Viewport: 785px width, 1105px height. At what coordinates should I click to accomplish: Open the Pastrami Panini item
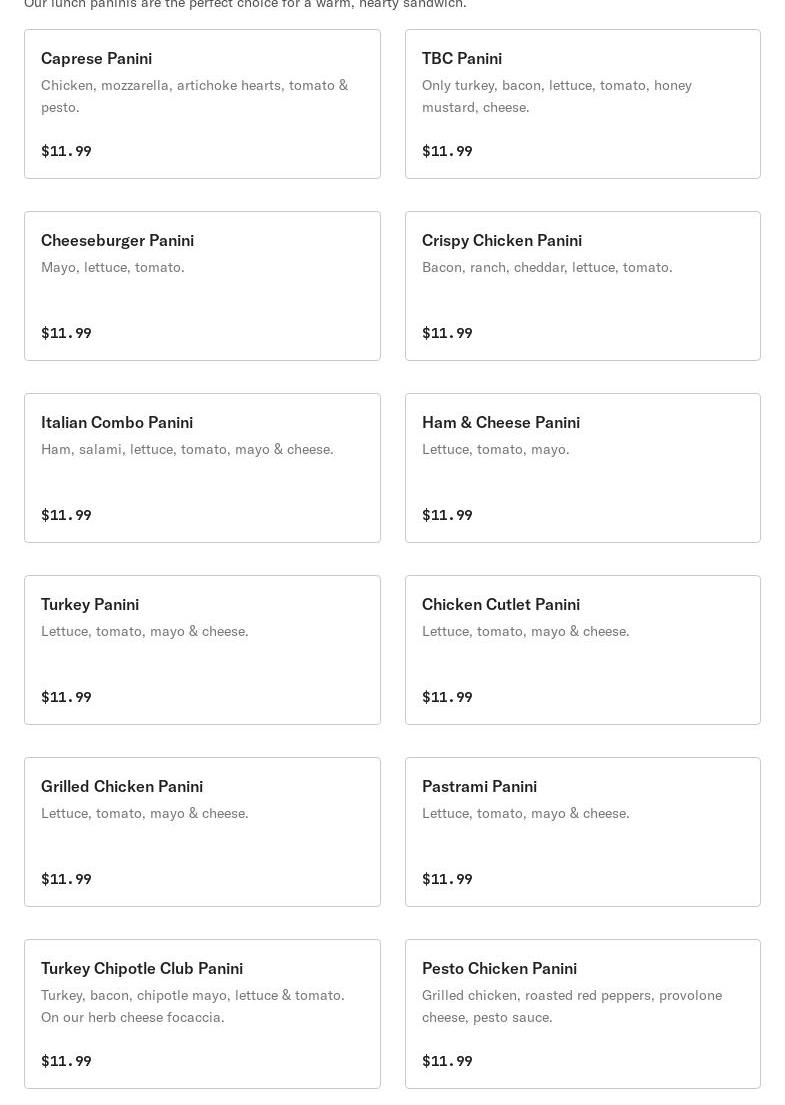pyautogui.click(x=583, y=832)
